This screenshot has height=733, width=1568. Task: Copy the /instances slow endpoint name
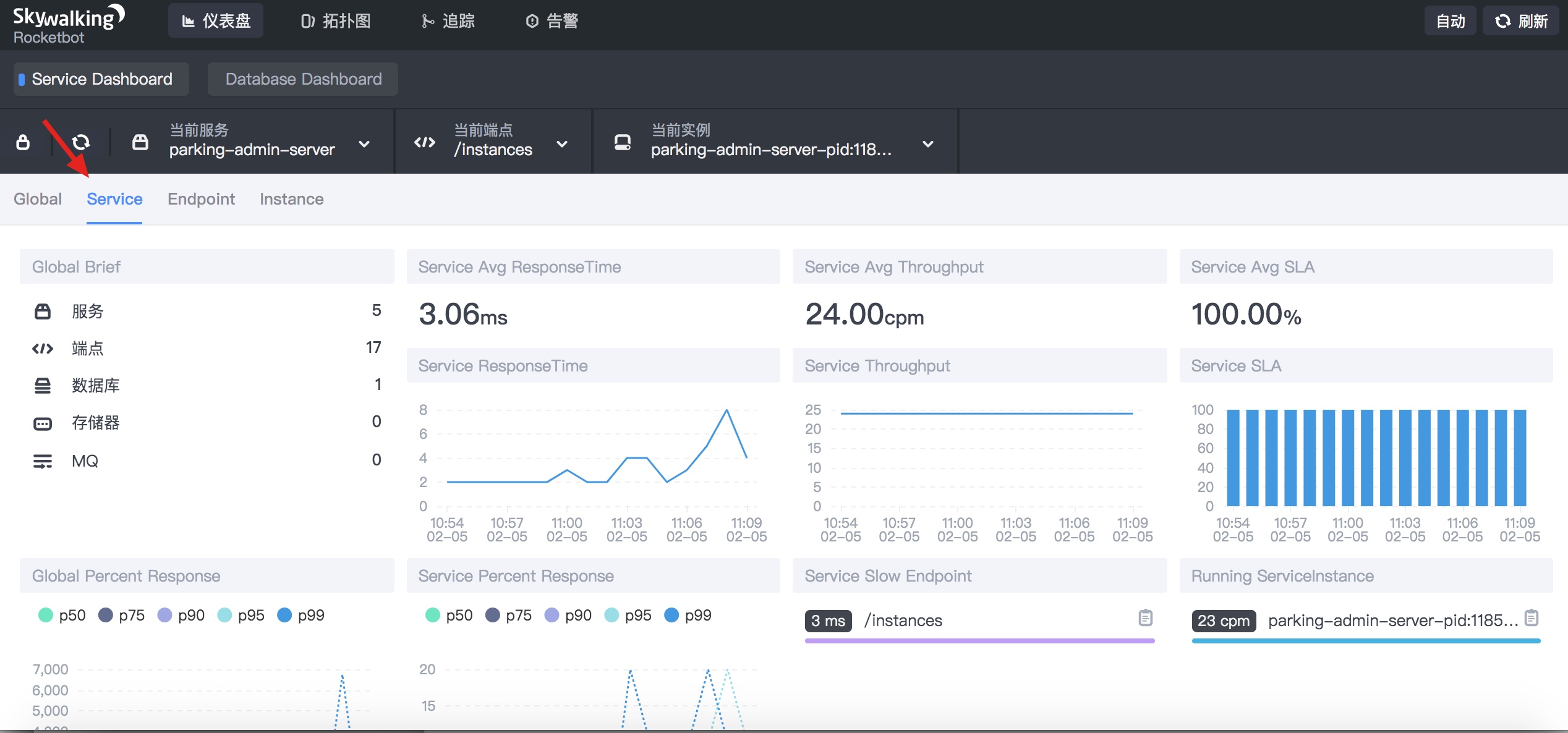tap(1145, 618)
